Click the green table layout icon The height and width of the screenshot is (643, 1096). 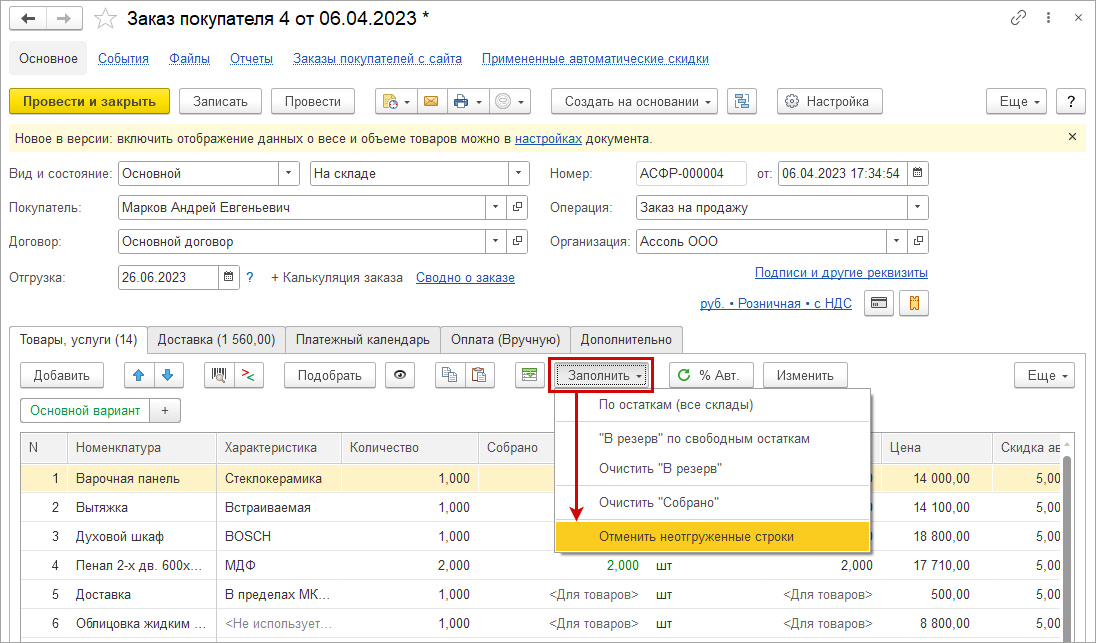529,375
